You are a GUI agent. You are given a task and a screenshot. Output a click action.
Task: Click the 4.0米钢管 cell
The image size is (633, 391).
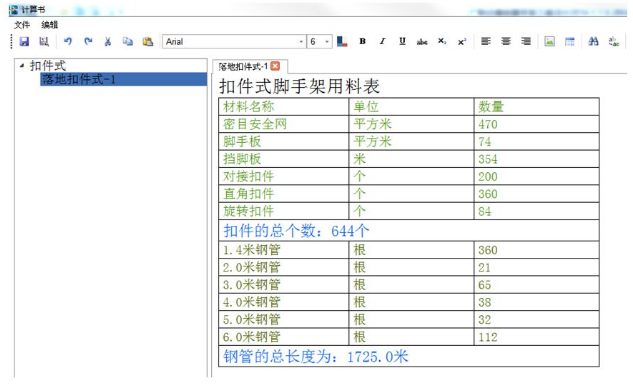pyautogui.click(x=283, y=302)
